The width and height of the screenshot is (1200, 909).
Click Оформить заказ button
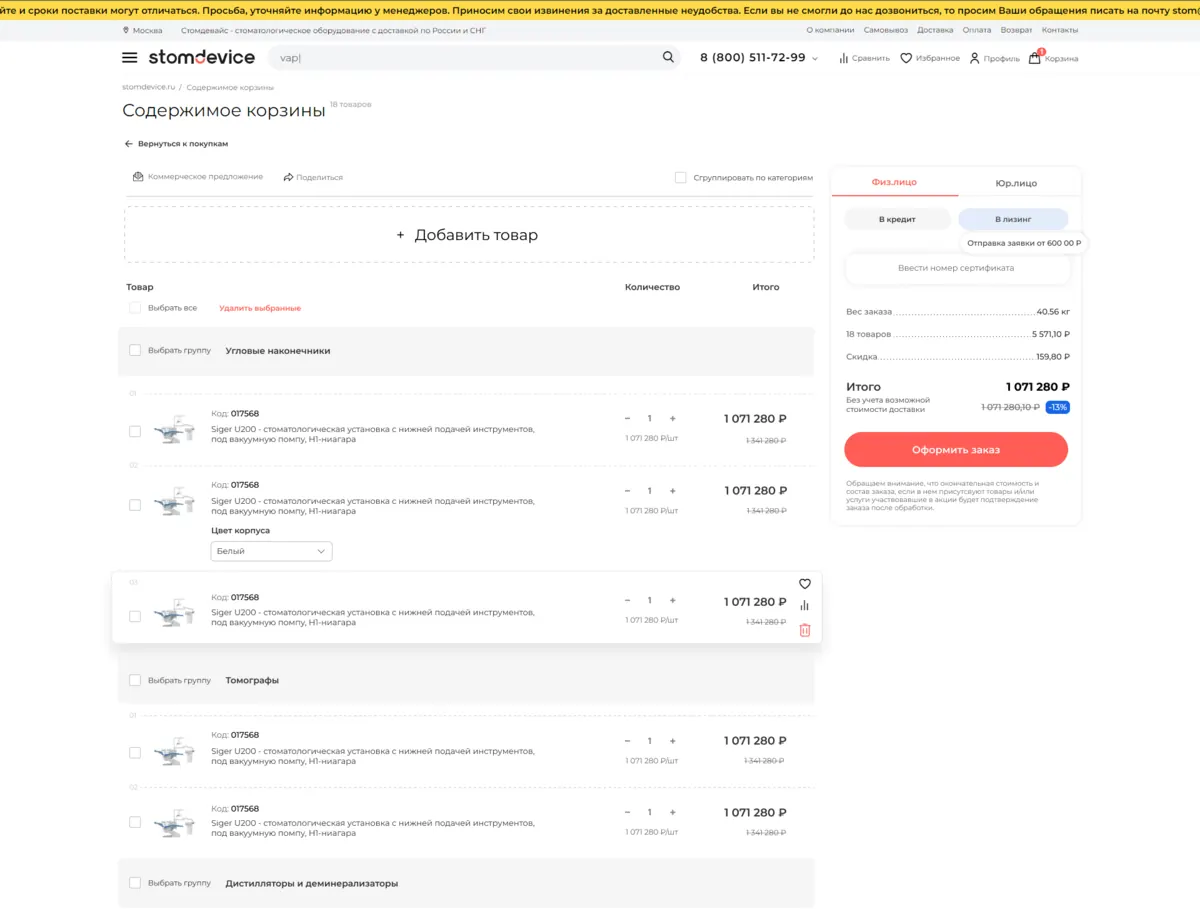point(956,450)
